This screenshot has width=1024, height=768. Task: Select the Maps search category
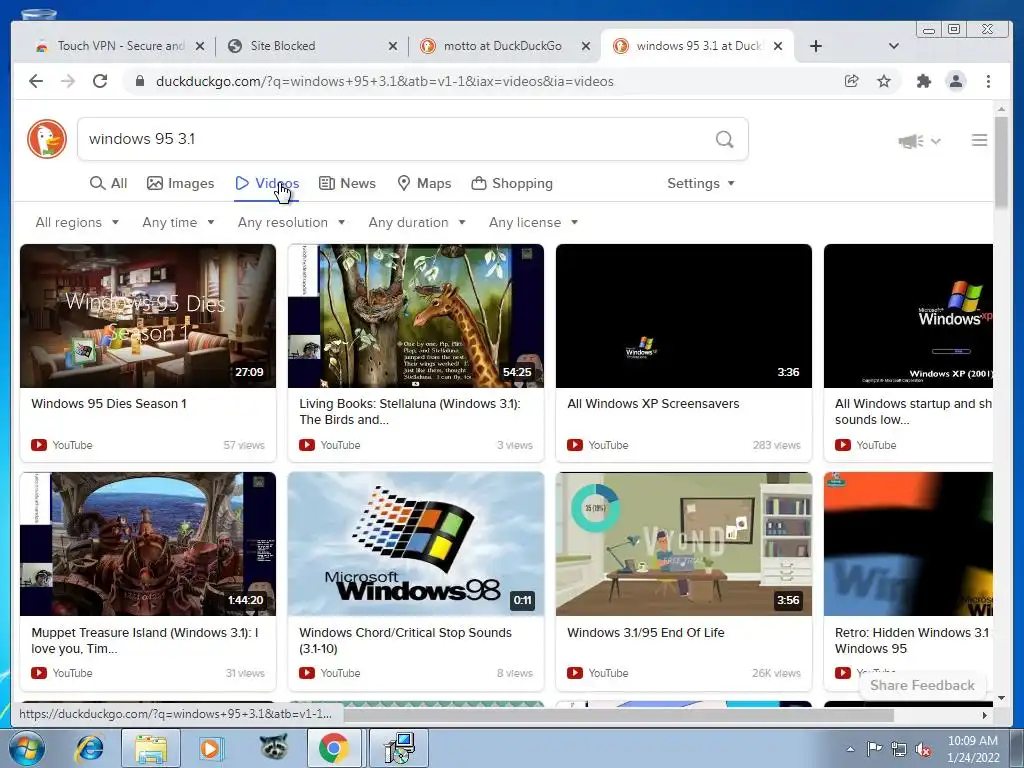click(x=424, y=184)
